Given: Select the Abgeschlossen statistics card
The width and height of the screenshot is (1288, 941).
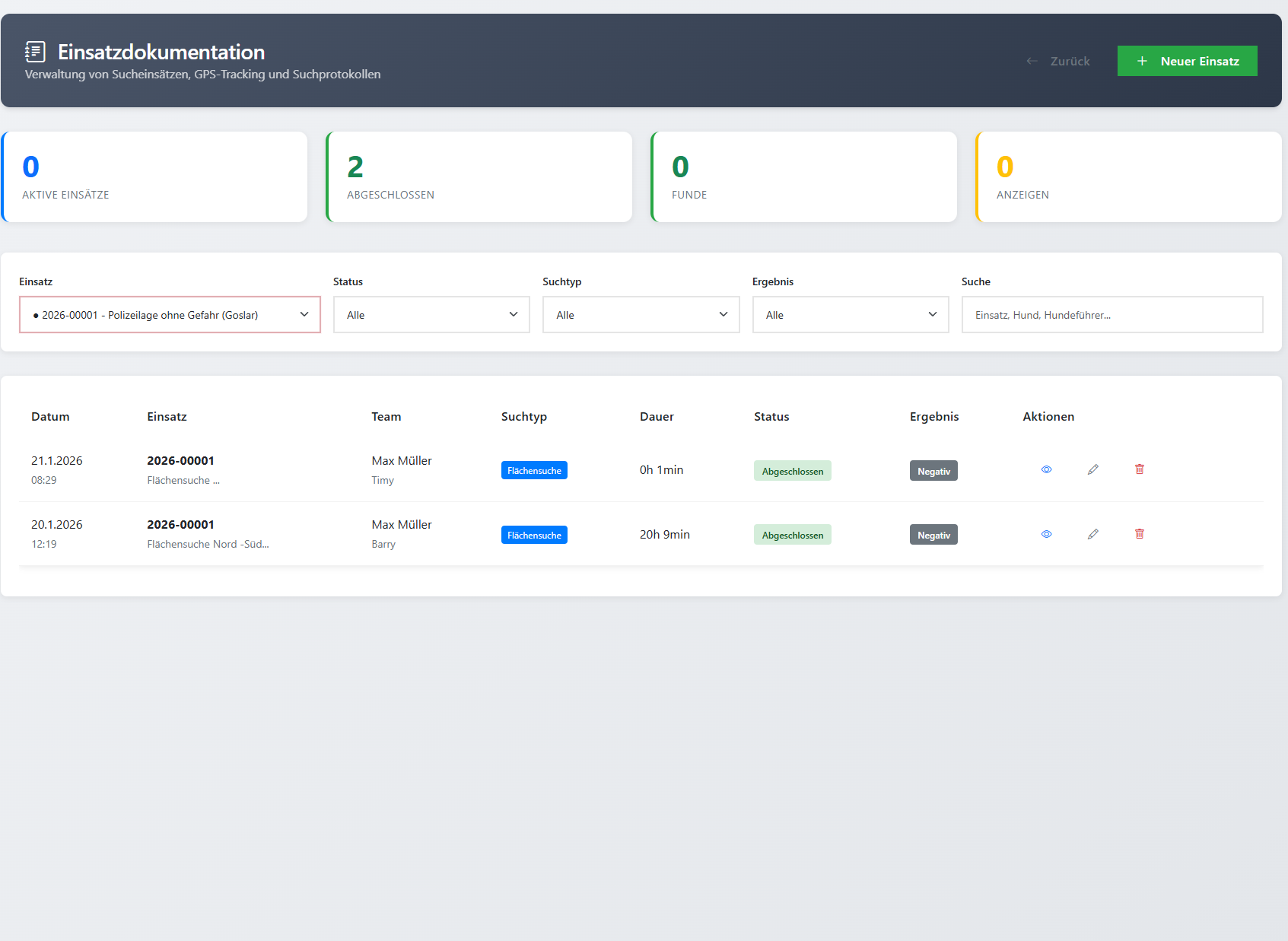Looking at the screenshot, I should point(479,177).
